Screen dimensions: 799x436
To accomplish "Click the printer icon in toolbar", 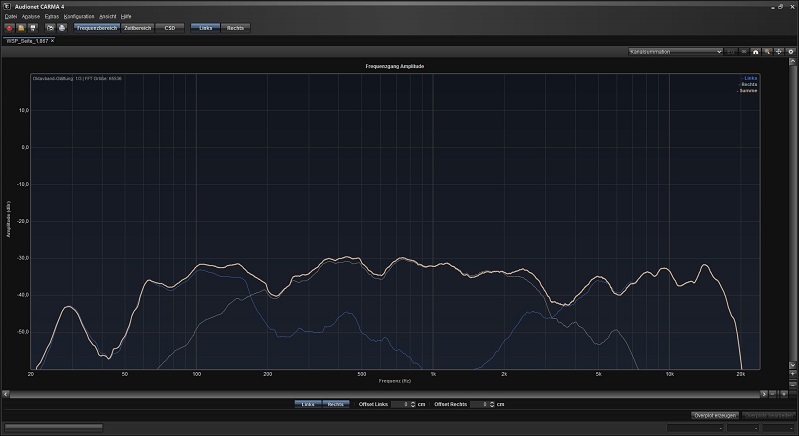I will pos(63,28).
